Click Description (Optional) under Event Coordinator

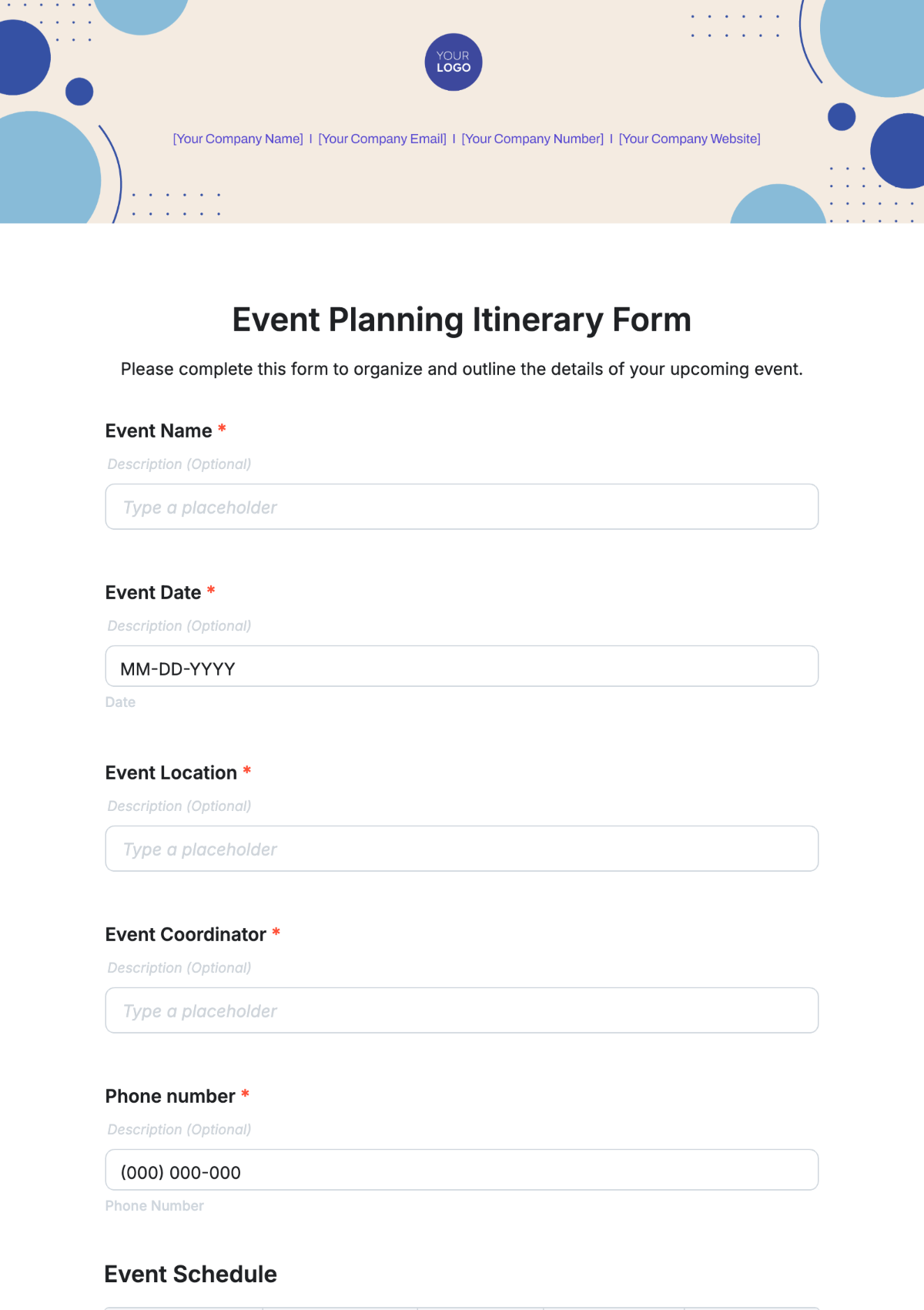pyautogui.click(x=179, y=967)
